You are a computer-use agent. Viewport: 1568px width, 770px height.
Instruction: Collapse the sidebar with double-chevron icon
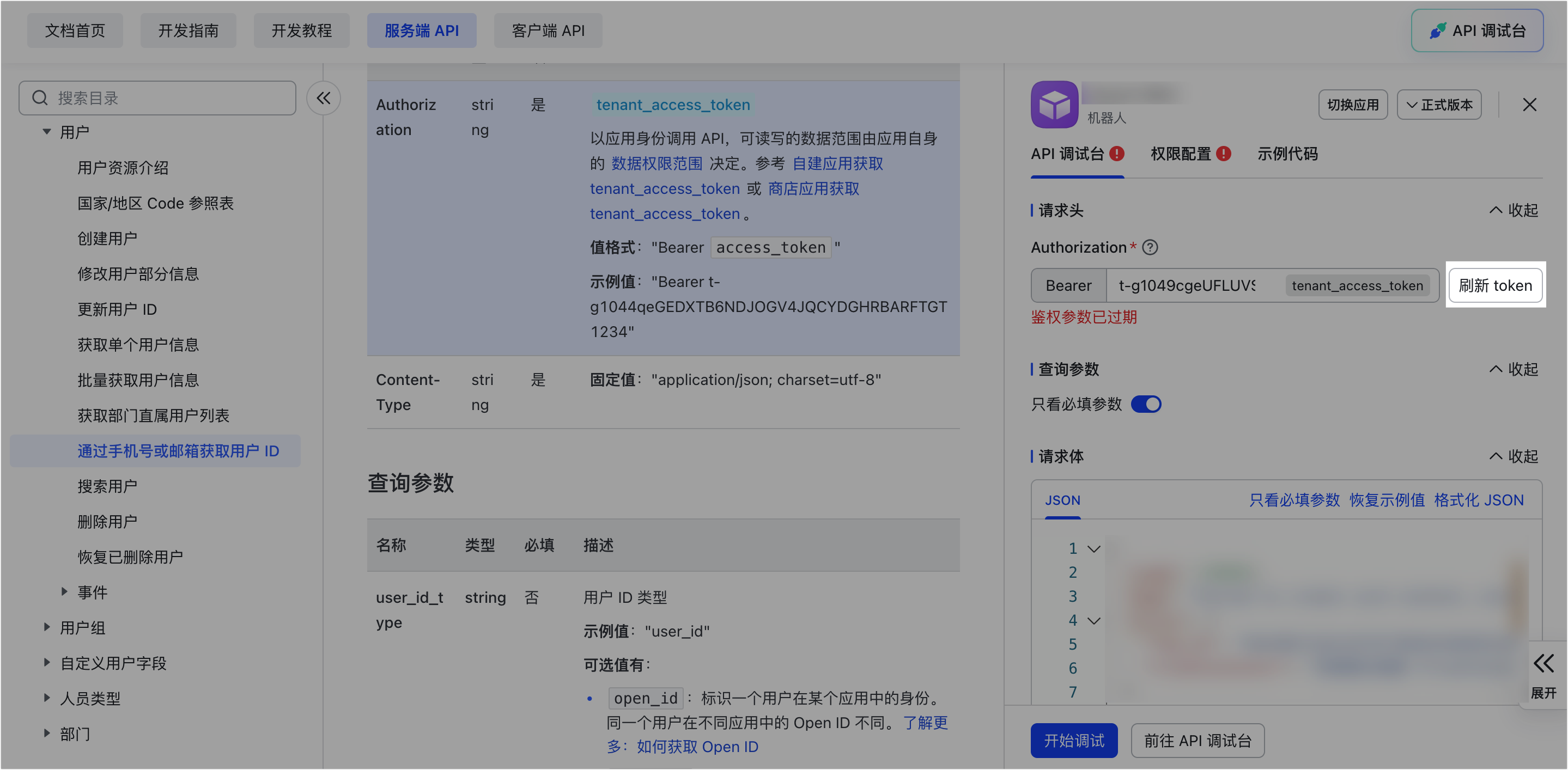(323, 98)
